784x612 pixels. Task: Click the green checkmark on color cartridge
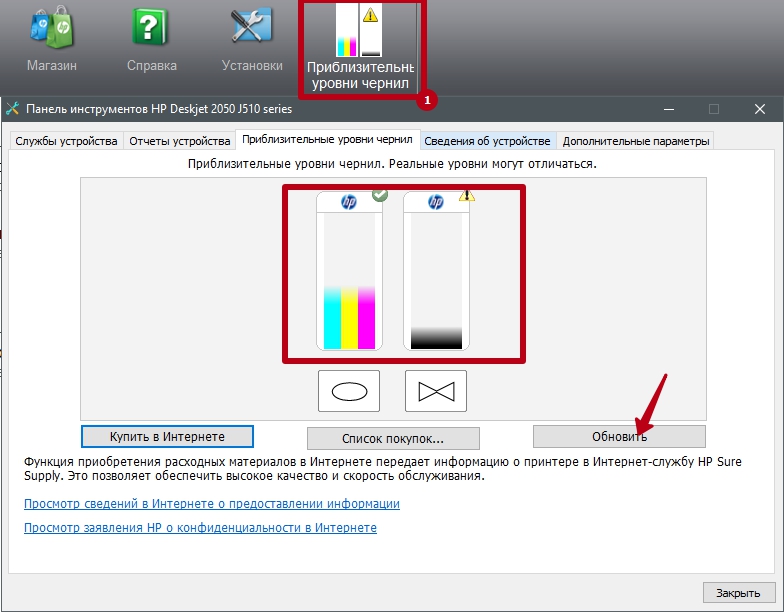(379, 196)
